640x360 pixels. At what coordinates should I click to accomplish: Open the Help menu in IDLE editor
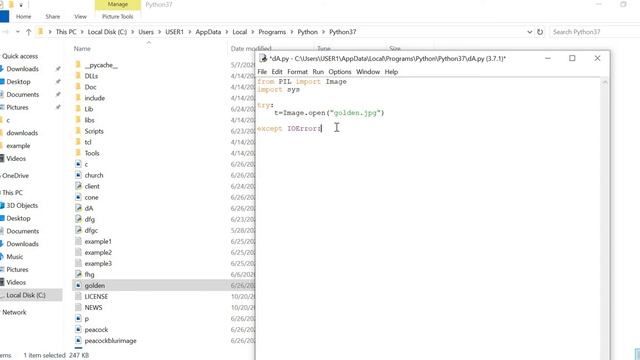(x=391, y=71)
